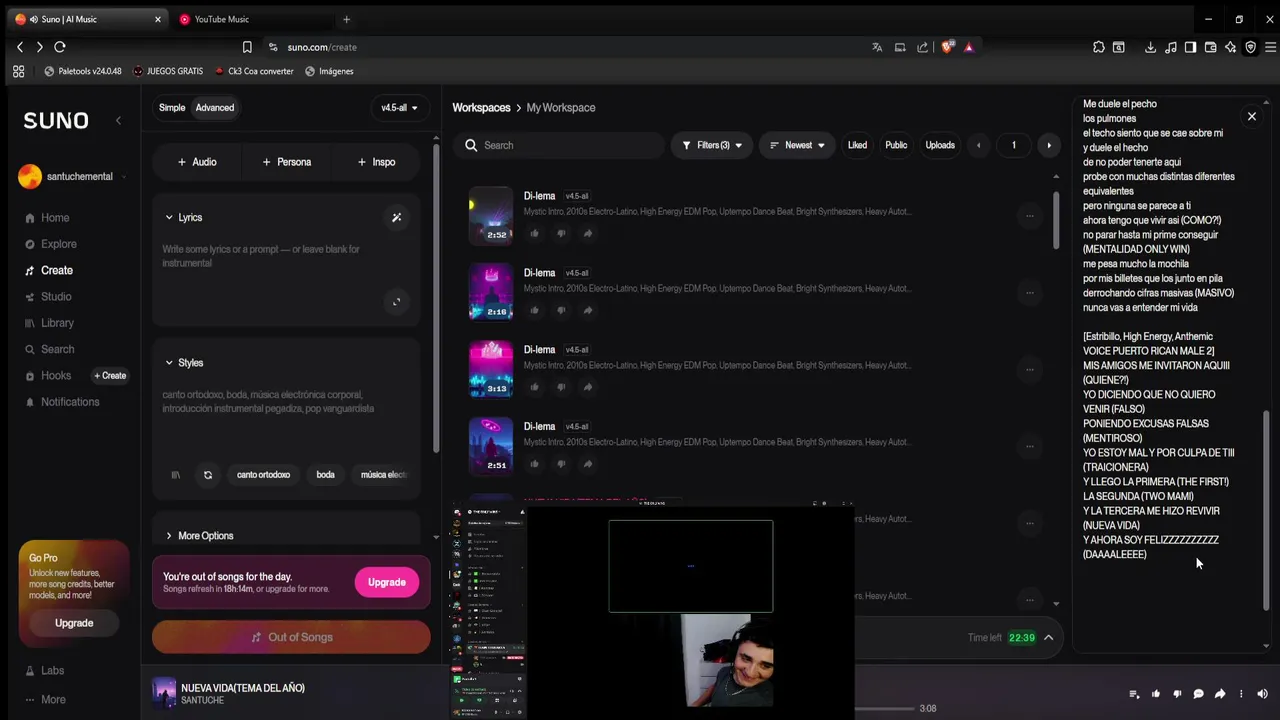The width and height of the screenshot is (1280, 720).
Task: Open Brave Rewards triangle icon
Action: click(x=968, y=47)
